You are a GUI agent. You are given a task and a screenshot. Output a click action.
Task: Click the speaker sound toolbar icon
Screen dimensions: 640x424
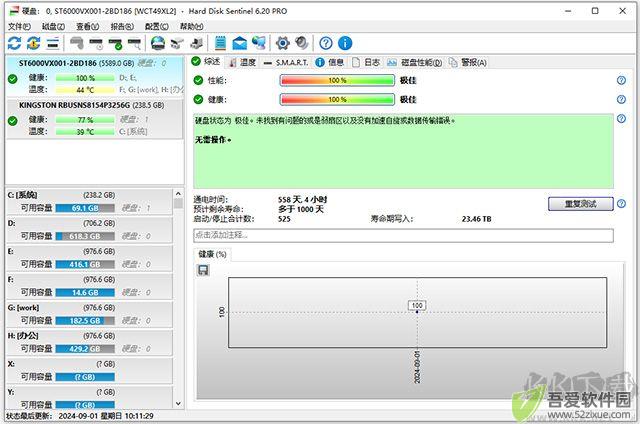302,43
